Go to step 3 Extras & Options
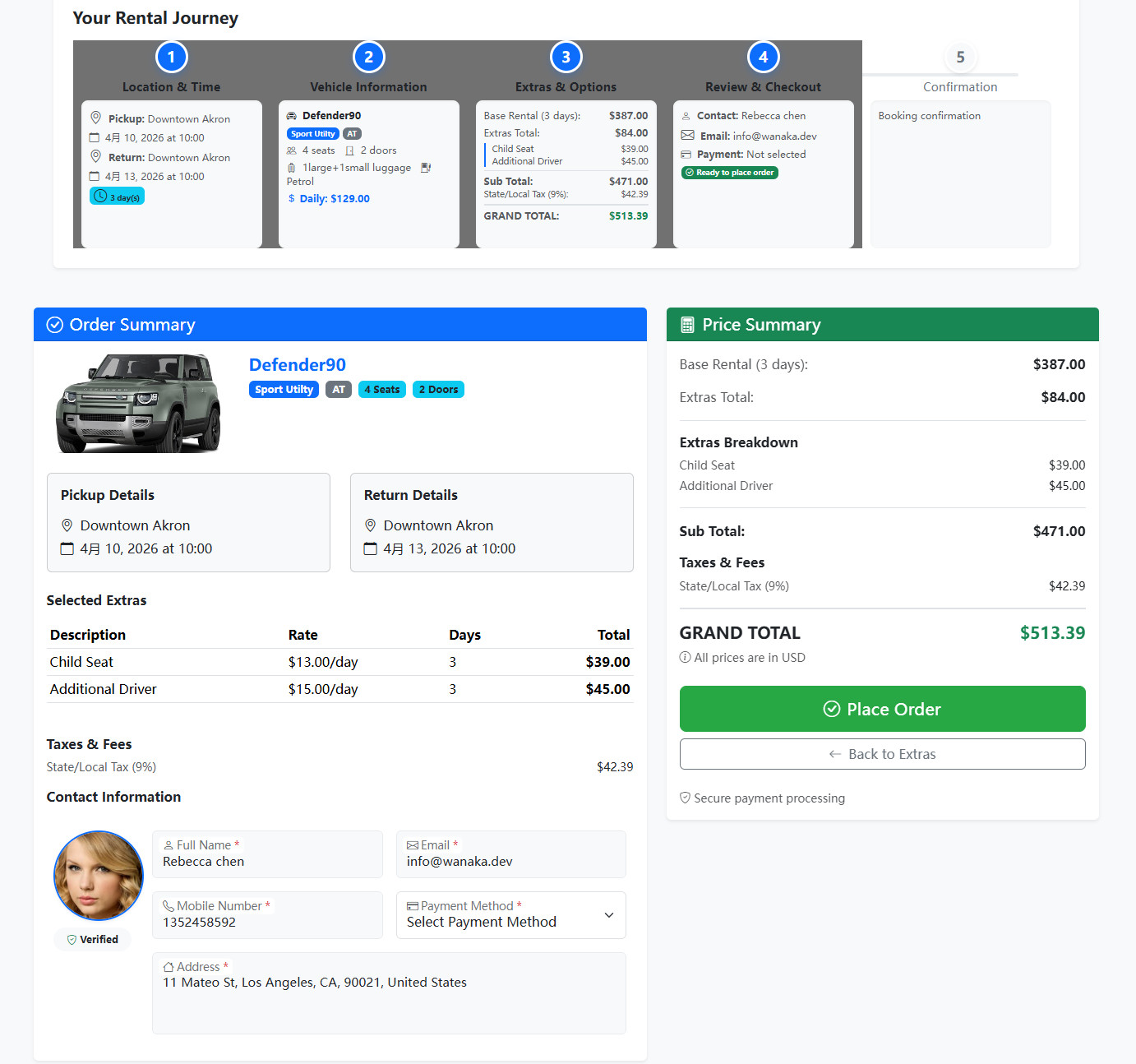Screen dimensions: 1136x1064 566,58
